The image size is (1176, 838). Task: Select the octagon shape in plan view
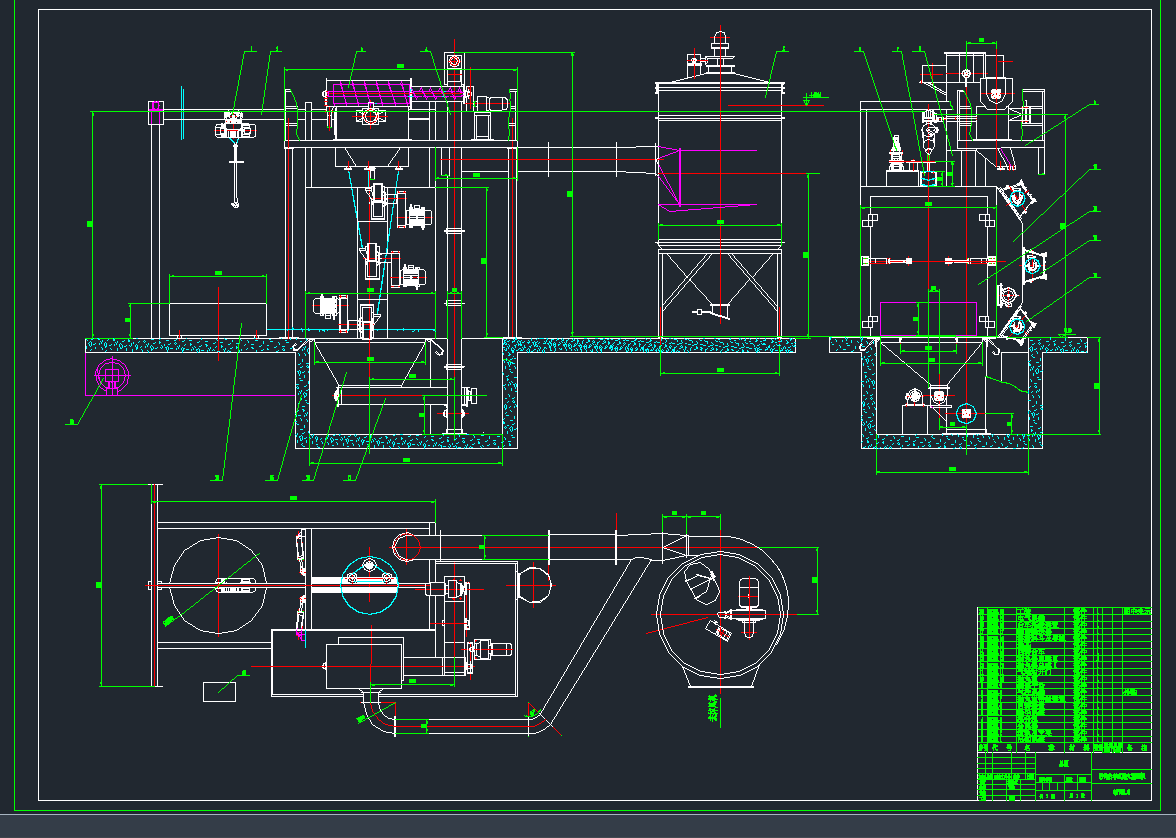(x=535, y=584)
